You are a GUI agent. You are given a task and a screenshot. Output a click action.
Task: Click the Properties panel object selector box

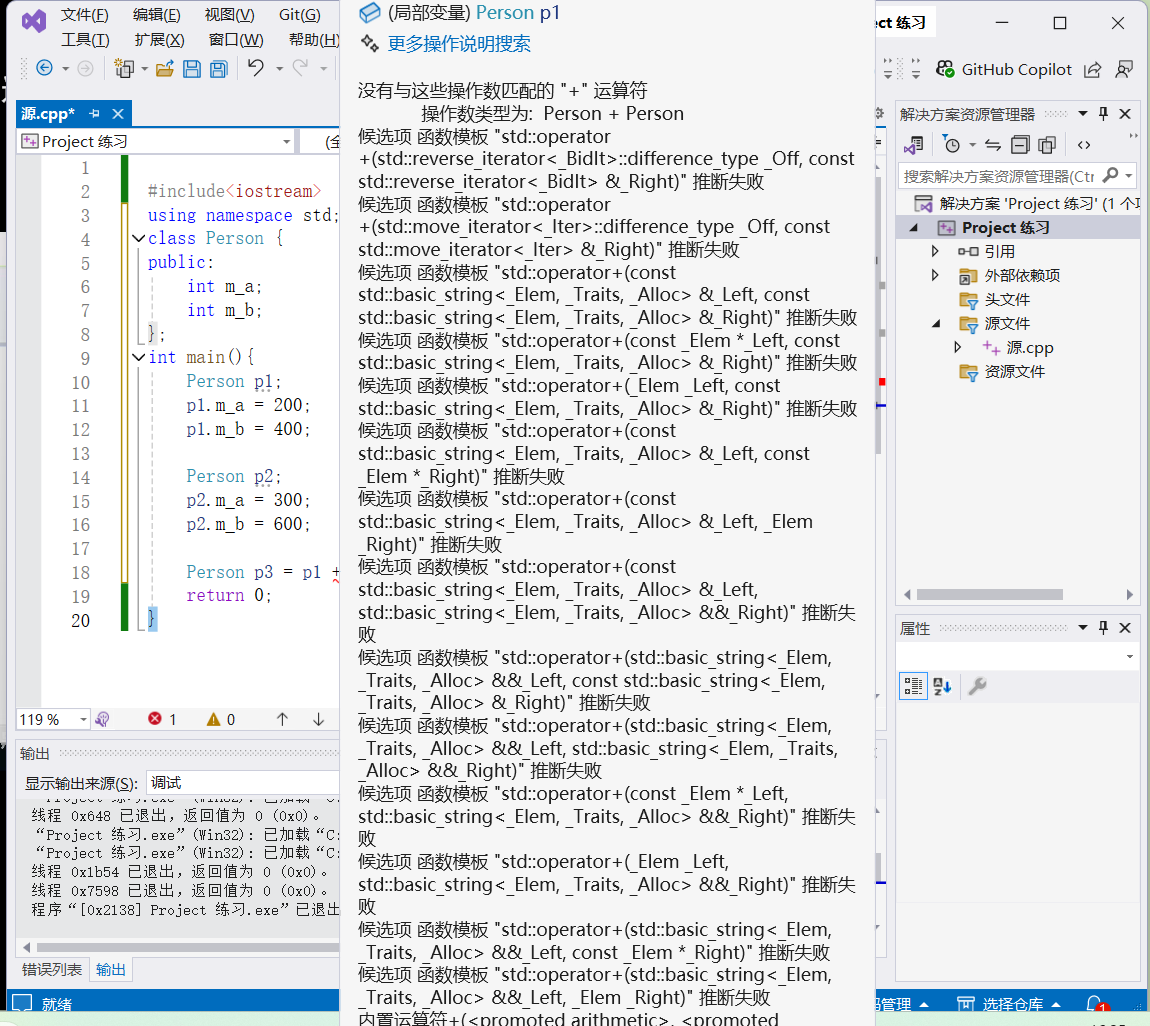click(x=1017, y=656)
